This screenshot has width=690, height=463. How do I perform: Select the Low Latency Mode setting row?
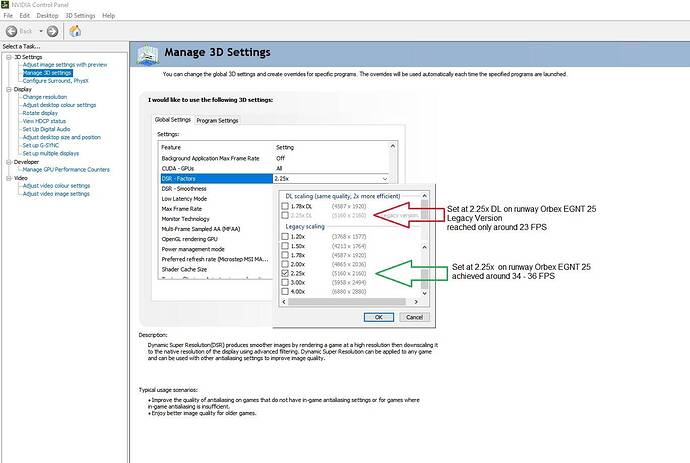(x=187, y=198)
